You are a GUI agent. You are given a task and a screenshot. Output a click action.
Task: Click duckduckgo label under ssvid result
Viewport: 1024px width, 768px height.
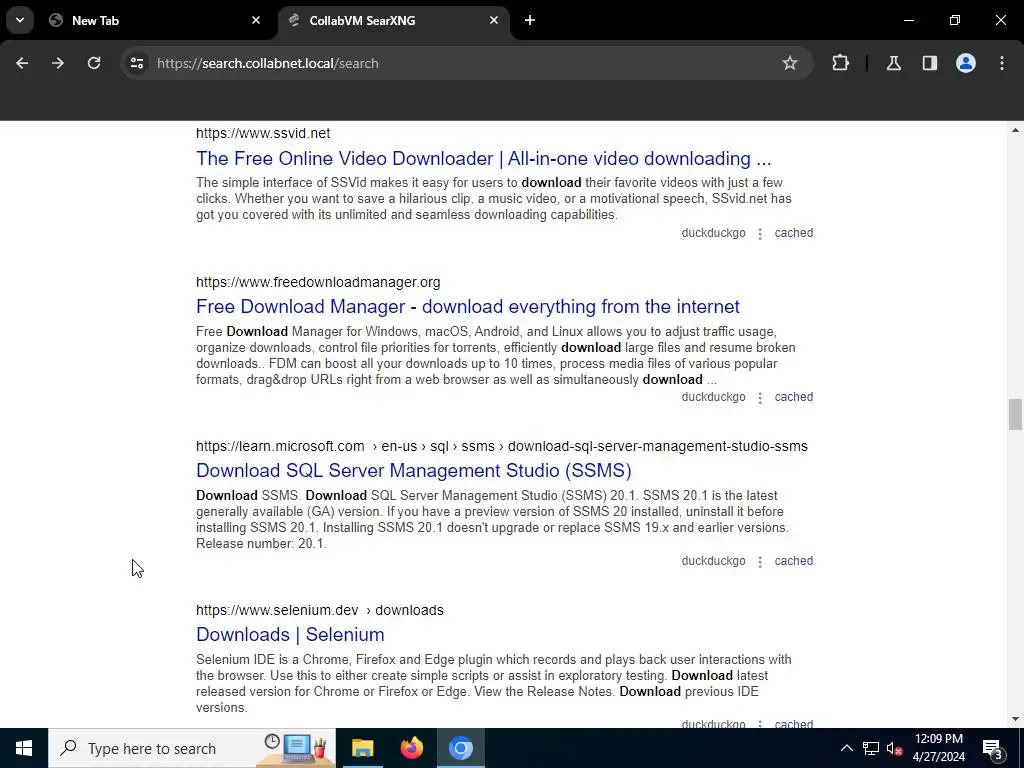tap(713, 233)
